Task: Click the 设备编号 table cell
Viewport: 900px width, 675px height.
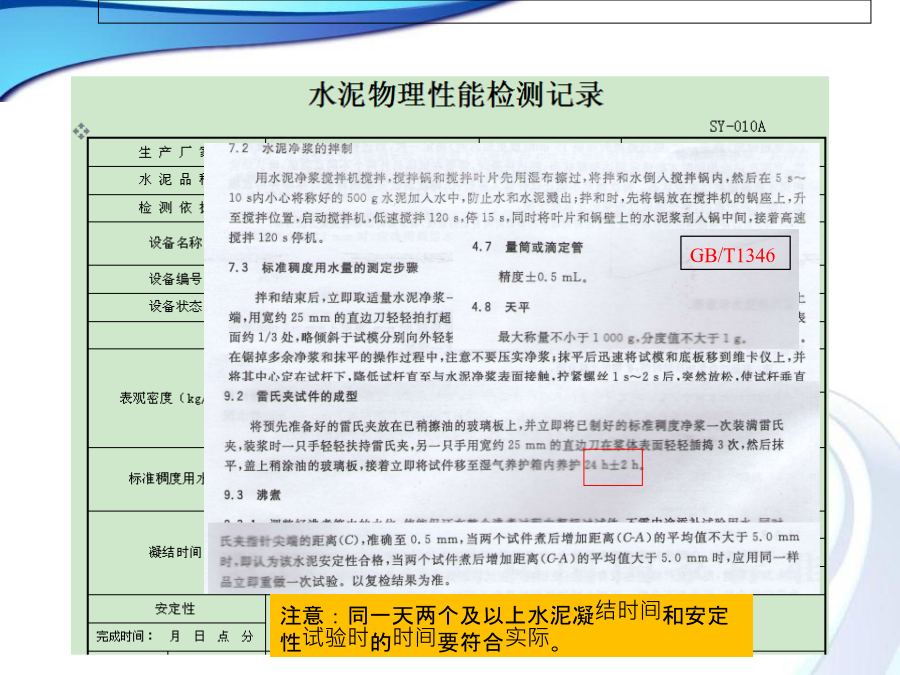Action: point(146,280)
